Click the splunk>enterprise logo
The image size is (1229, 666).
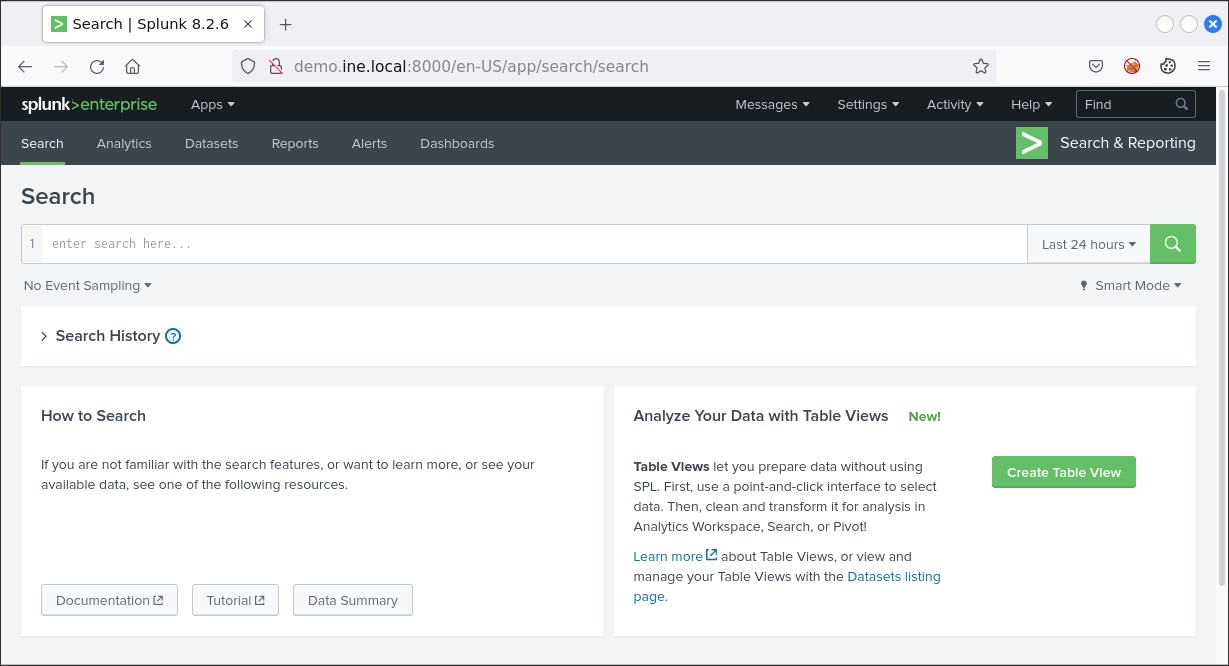(x=90, y=104)
